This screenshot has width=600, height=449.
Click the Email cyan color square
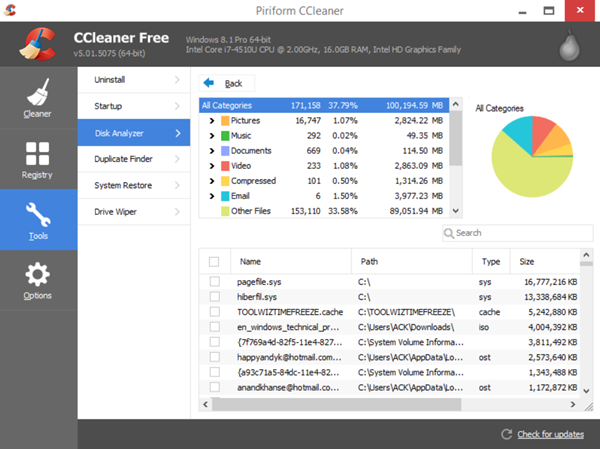pos(225,196)
